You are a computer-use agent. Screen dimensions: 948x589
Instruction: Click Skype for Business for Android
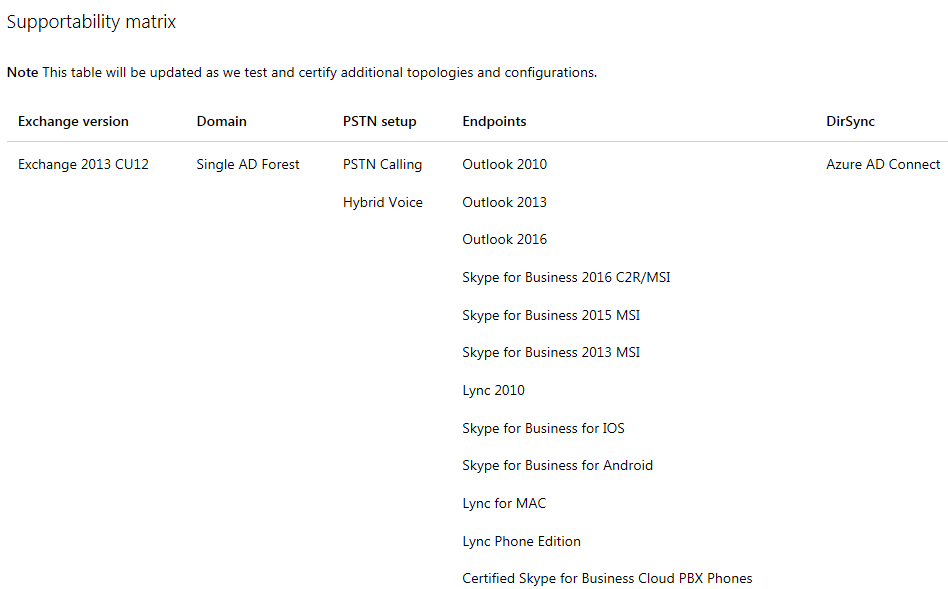coord(557,465)
